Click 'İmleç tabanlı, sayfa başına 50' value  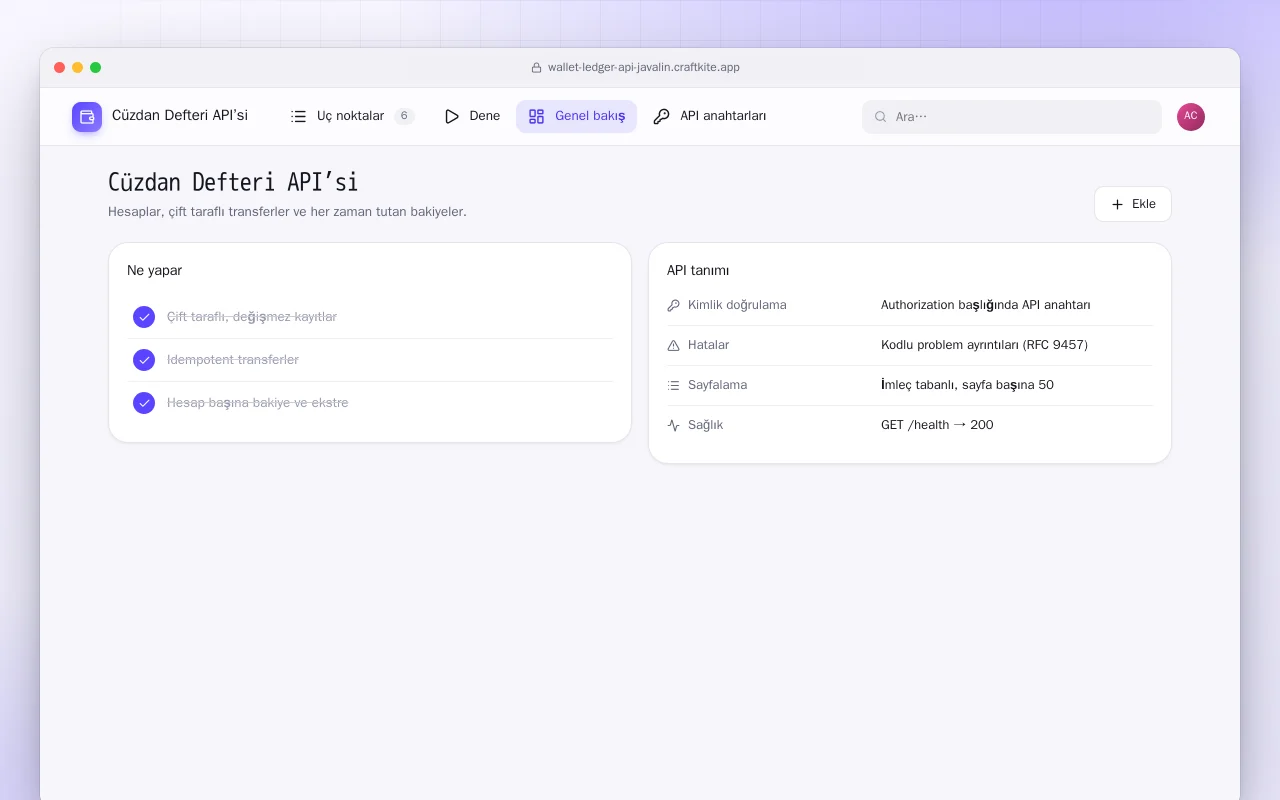[967, 385]
